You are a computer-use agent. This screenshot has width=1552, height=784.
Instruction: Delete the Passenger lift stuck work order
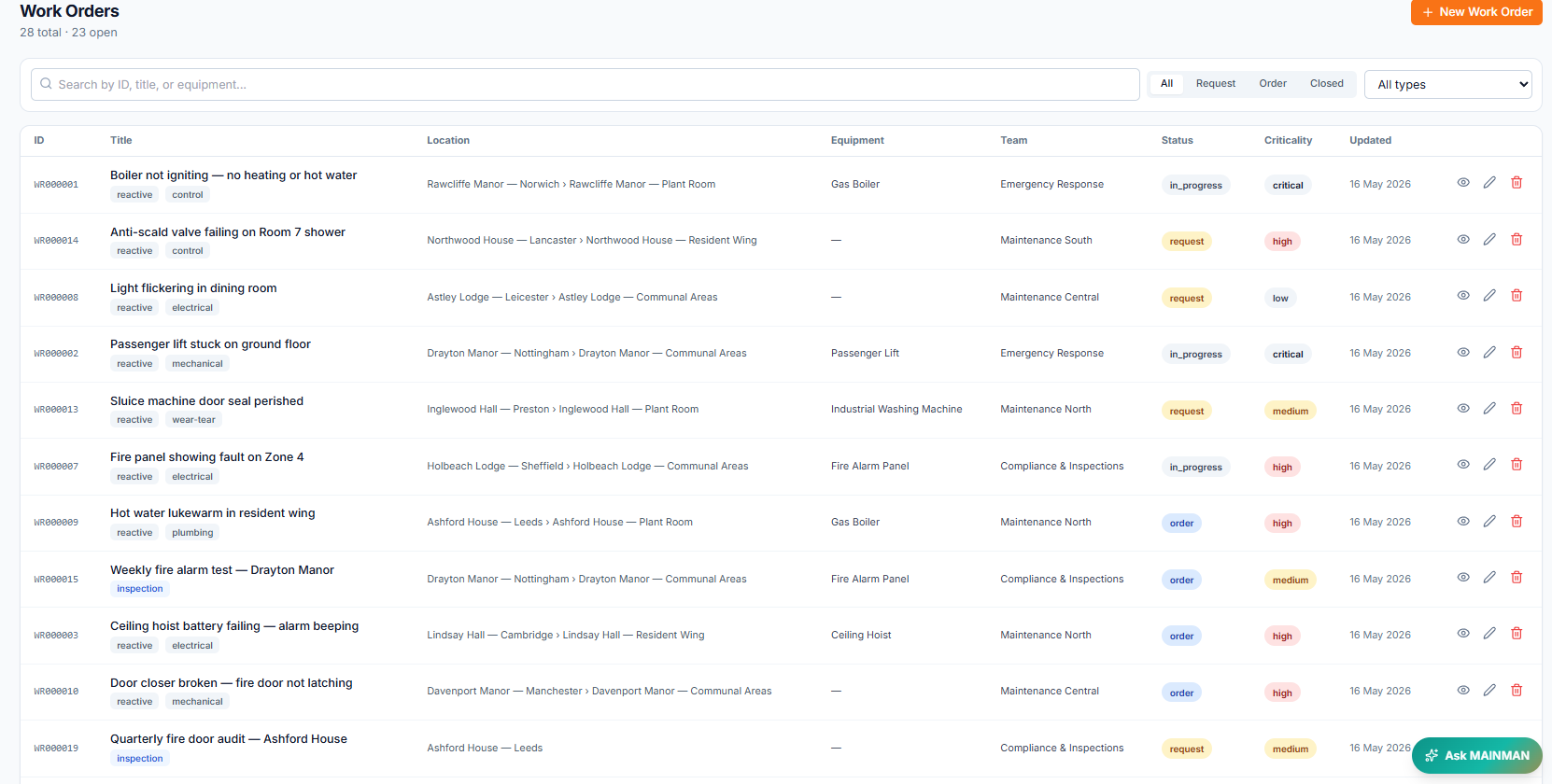1517,353
